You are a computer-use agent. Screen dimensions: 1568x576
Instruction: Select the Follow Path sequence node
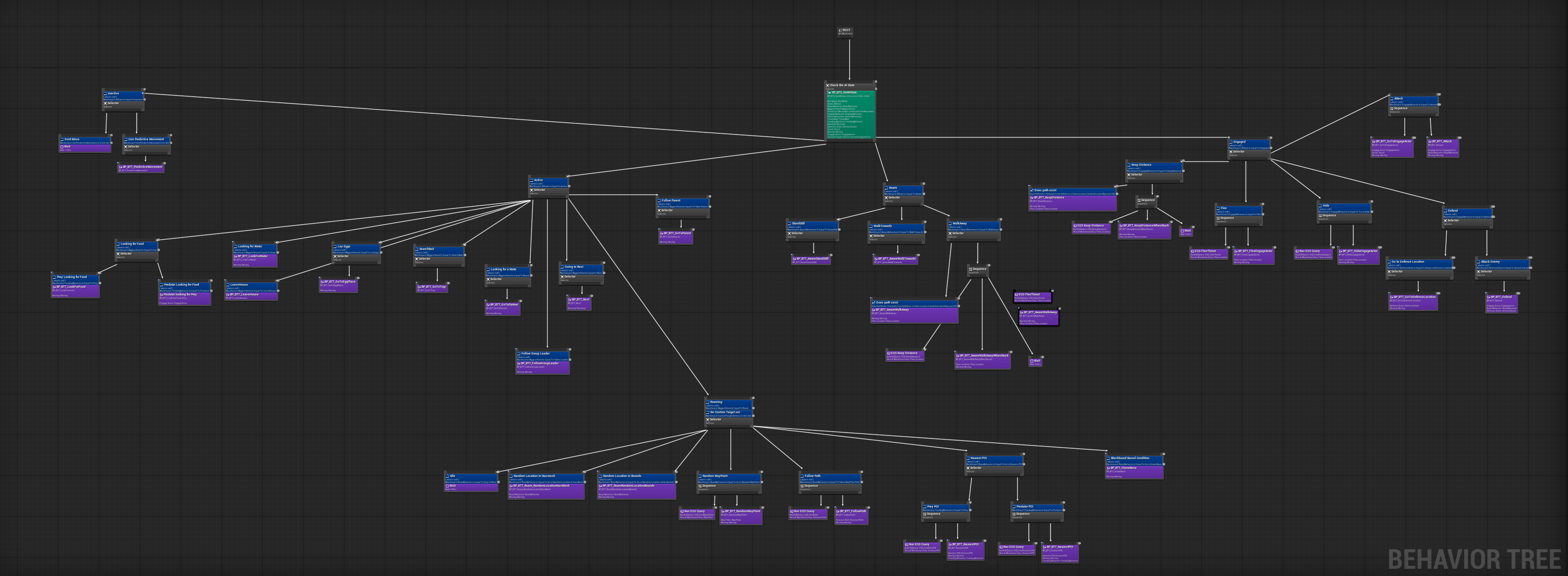(x=830, y=483)
